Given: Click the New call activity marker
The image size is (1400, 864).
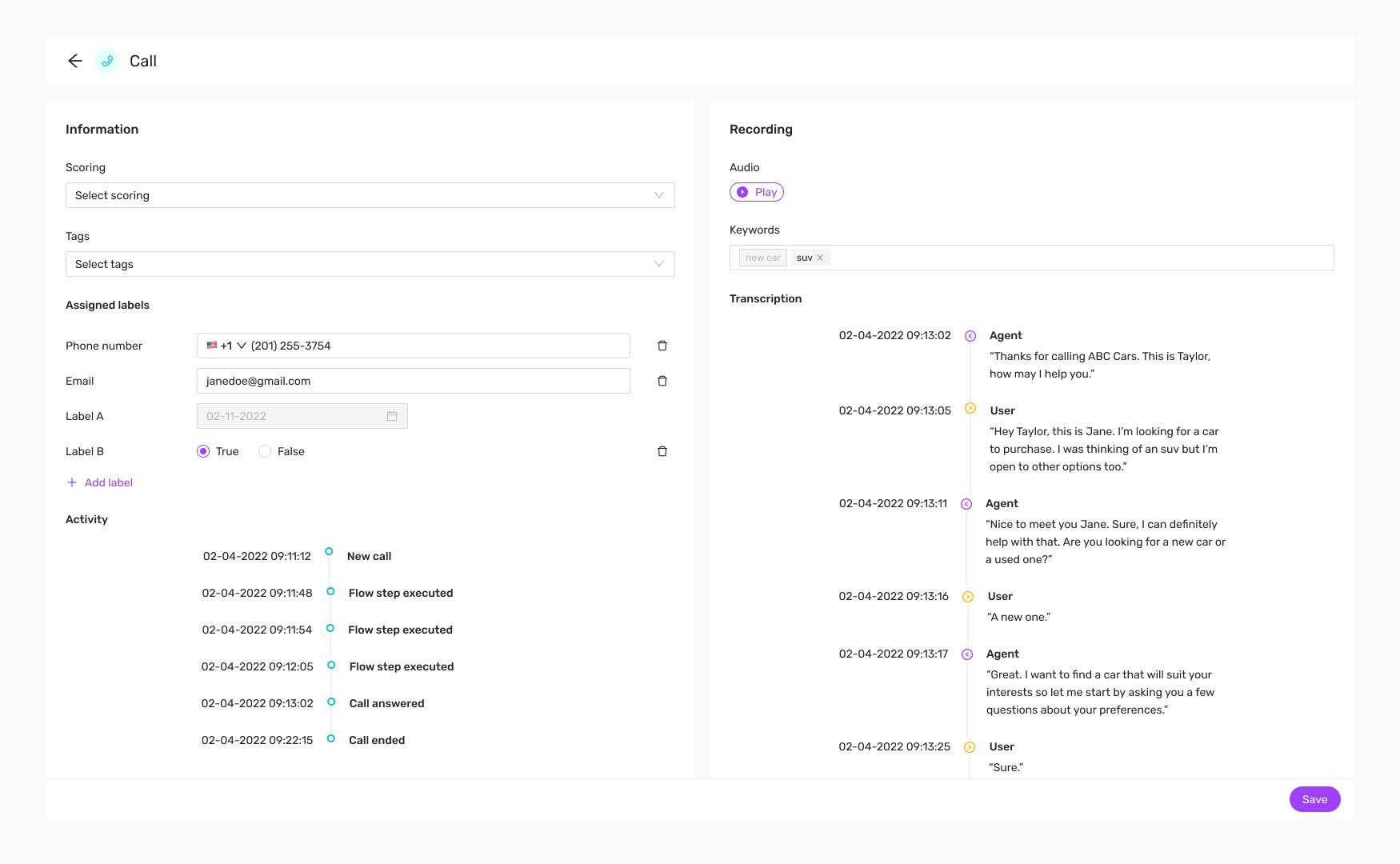Looking at the screenshot, I should (x=329, y=551).
